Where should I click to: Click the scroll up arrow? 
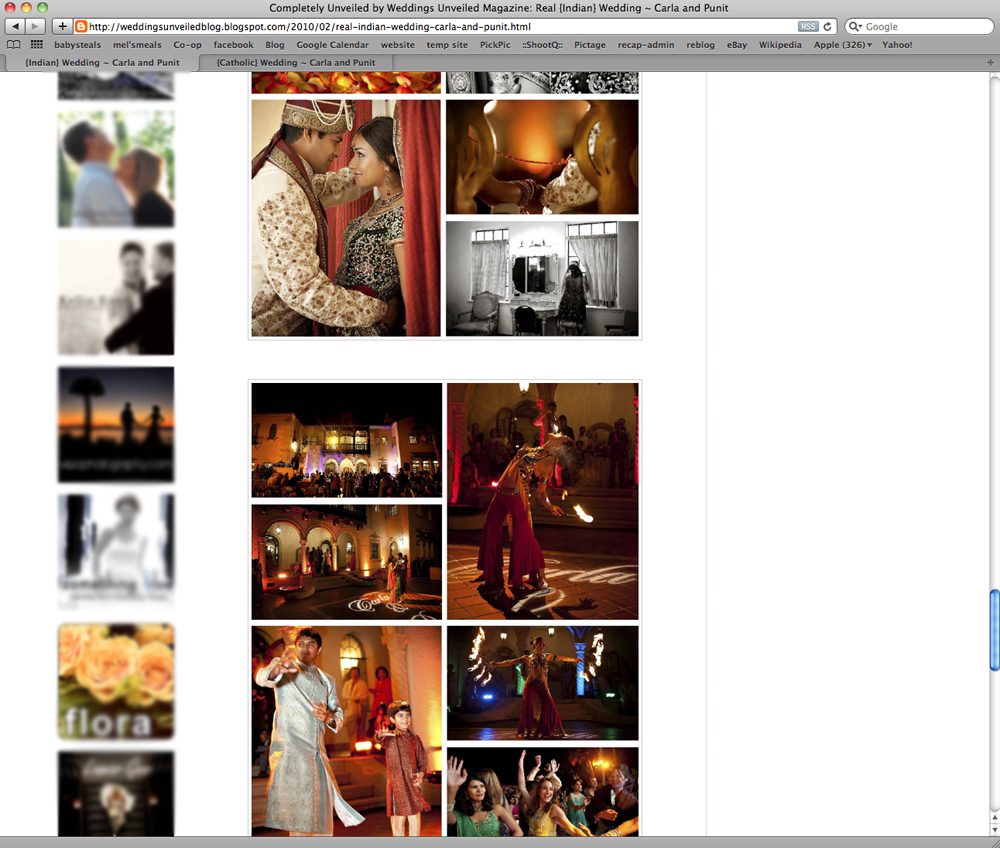click(994, 816)
